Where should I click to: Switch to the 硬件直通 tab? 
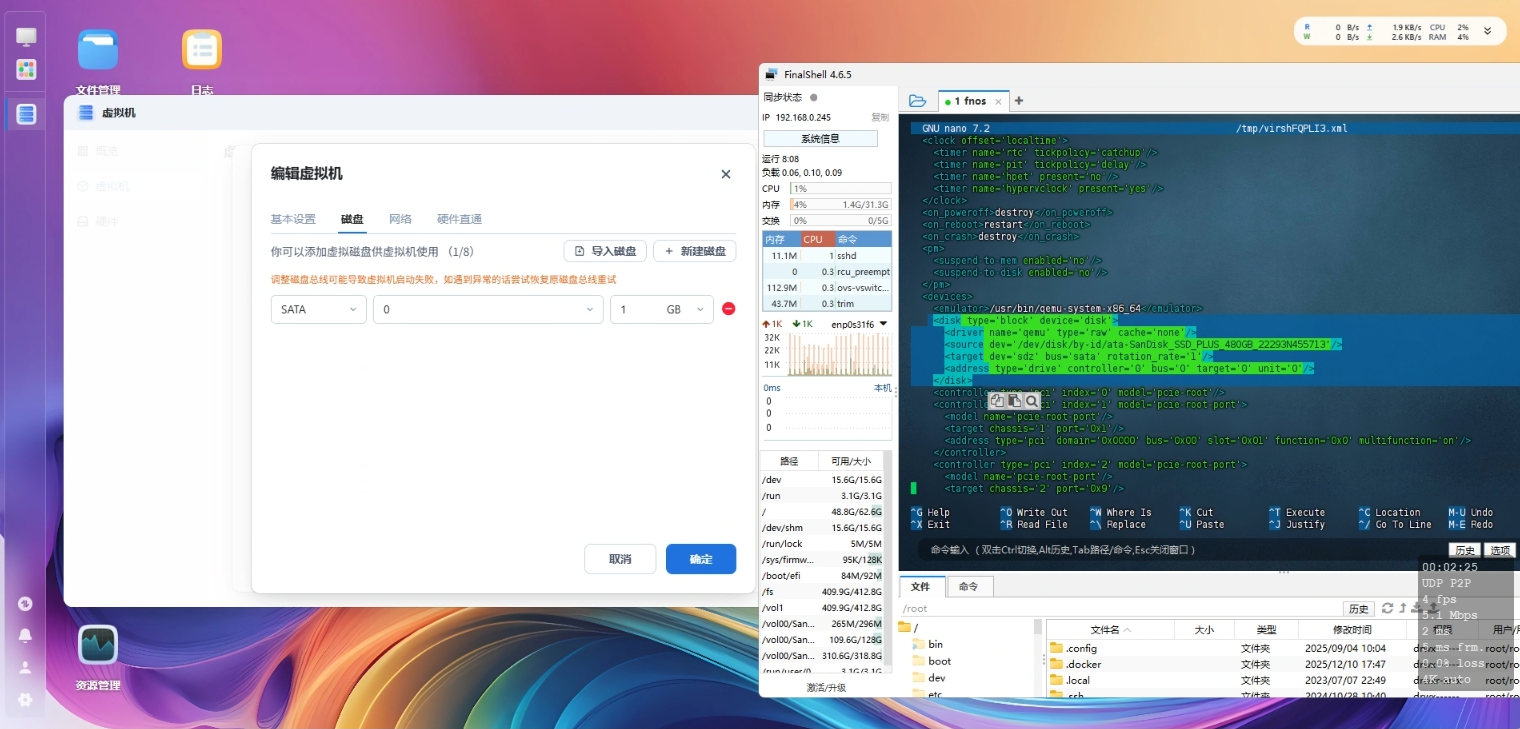pos(459,219)
